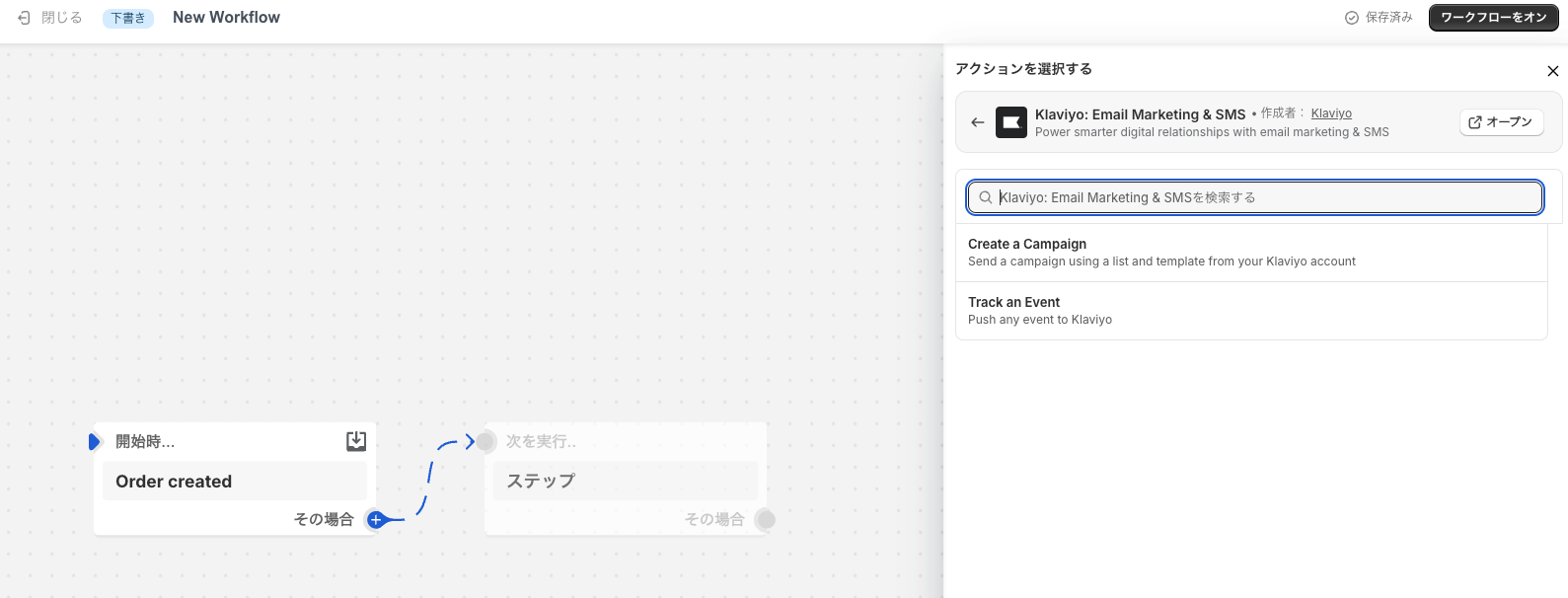Click the 下書き draft status badge
The height and width of the screenshot is (598, 1568).
click(128, 18)
